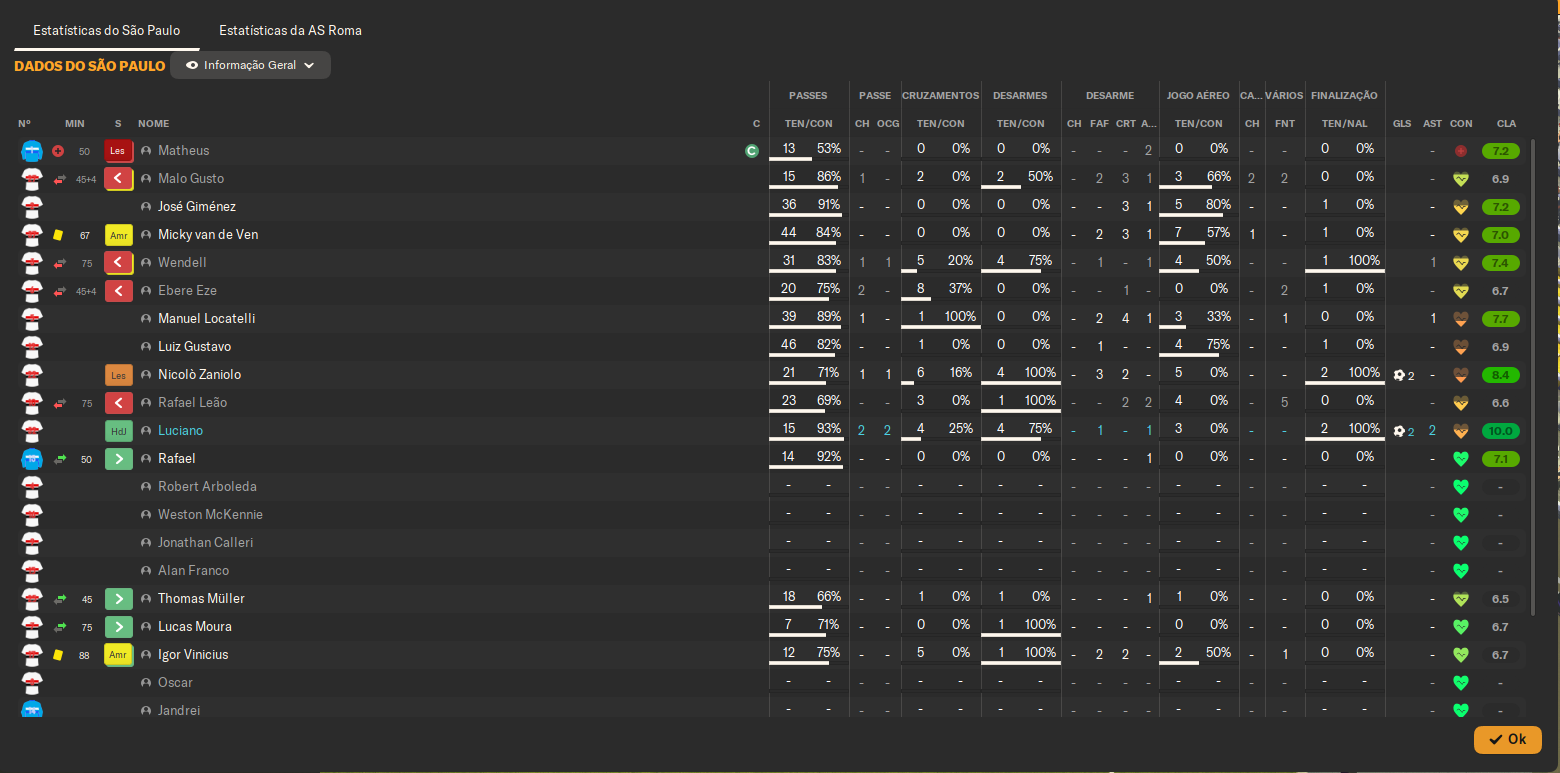Click Wendell's 7.4 rating pill
This screenshot has width=1560, height=773.
[x=1501, y=263]
